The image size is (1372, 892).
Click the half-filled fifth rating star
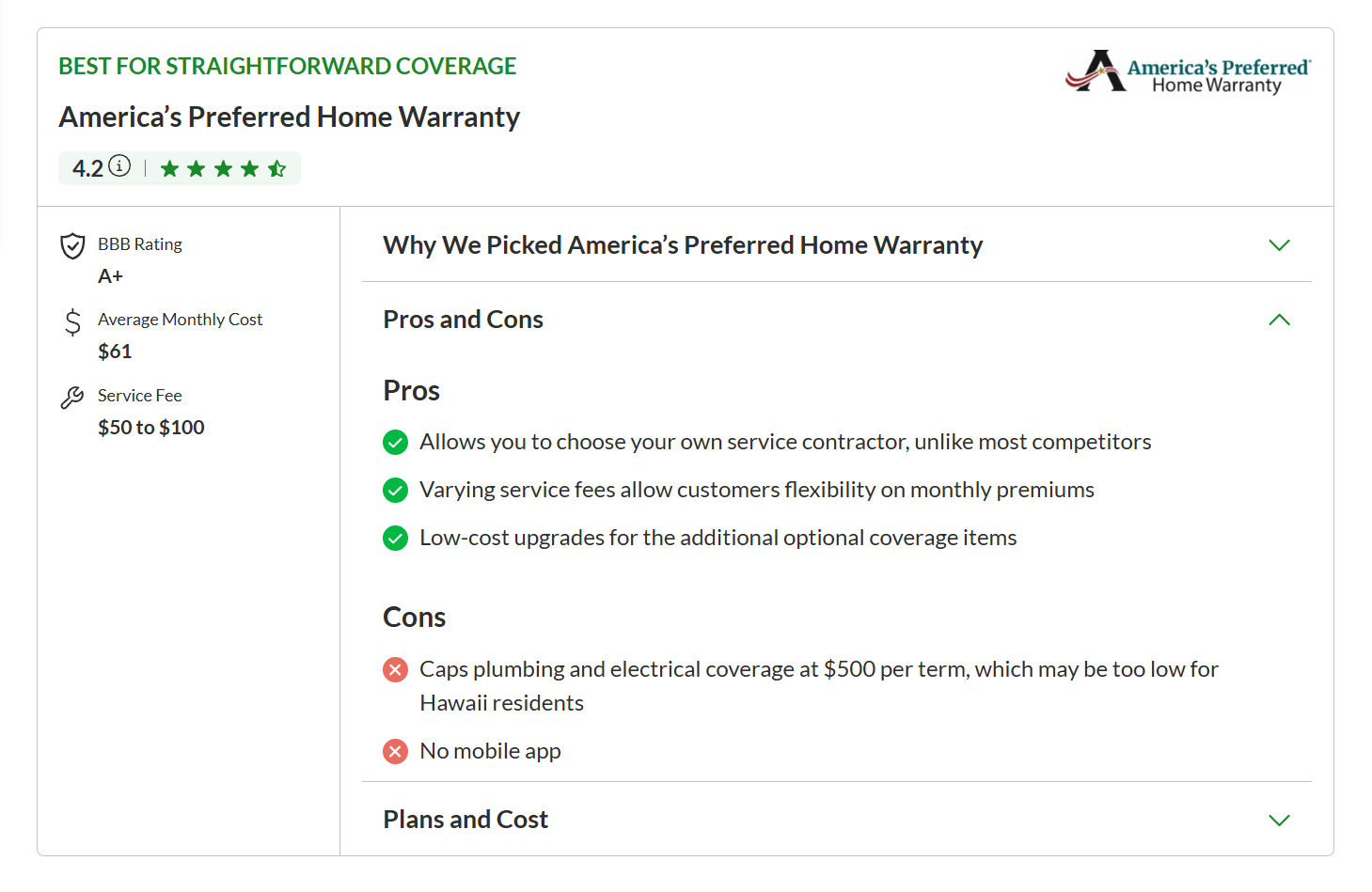pos(276,169)
